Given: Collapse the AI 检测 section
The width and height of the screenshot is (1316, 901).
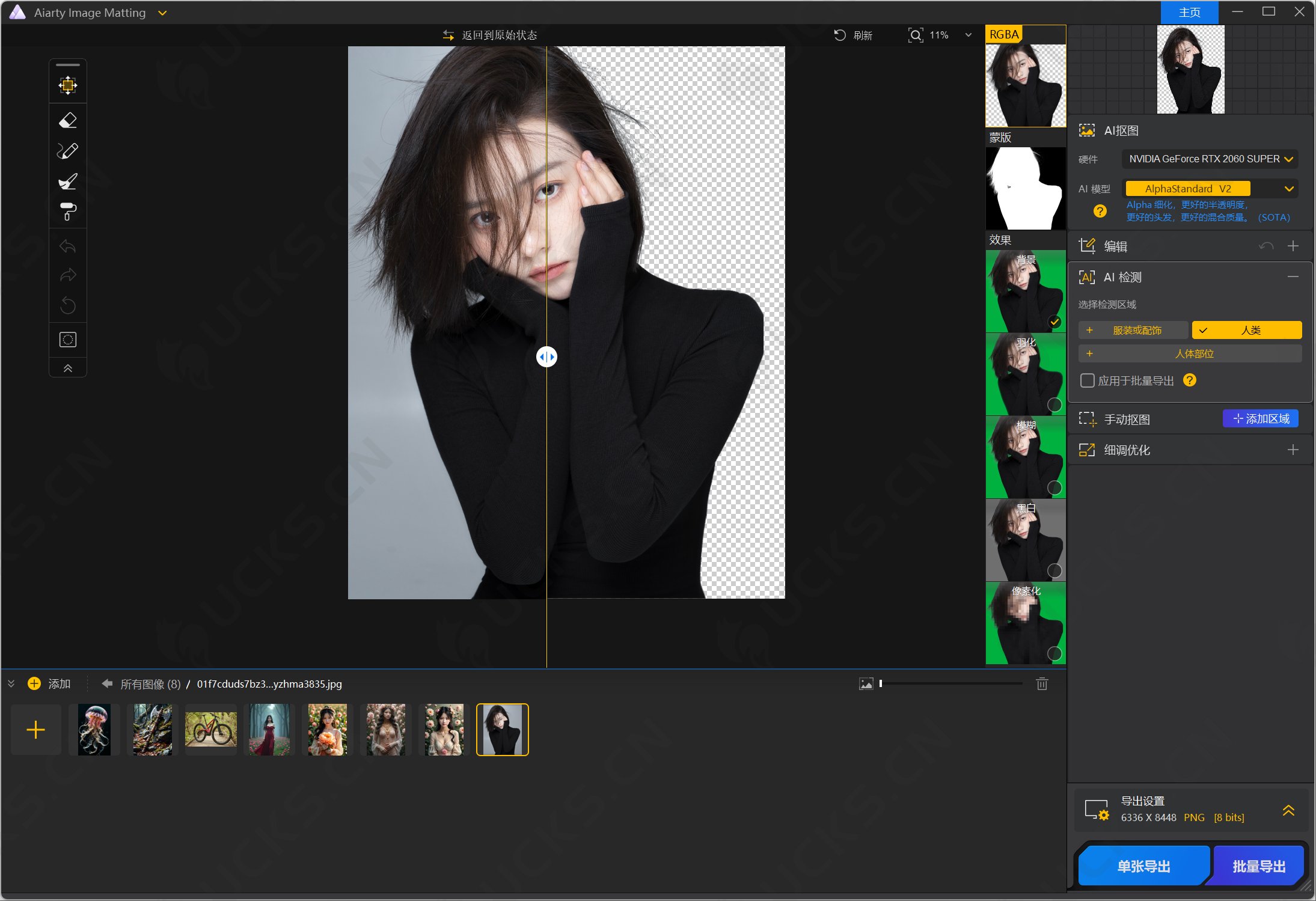Looking at the screenshot, I should (1293, 276).
